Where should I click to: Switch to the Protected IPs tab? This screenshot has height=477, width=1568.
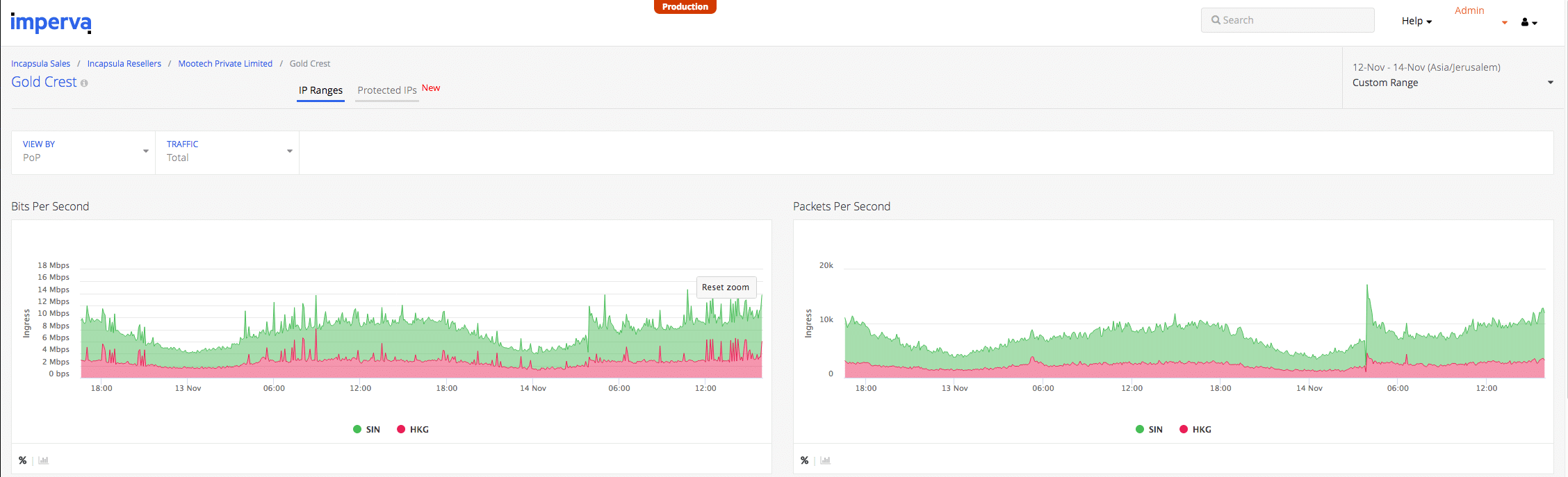pos(387,90)
